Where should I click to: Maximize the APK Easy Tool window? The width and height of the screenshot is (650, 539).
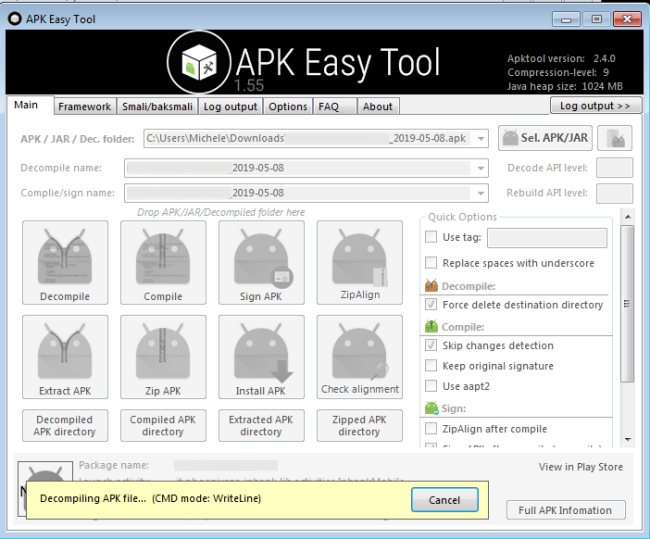pyautogui.click(x=596, y=19)
